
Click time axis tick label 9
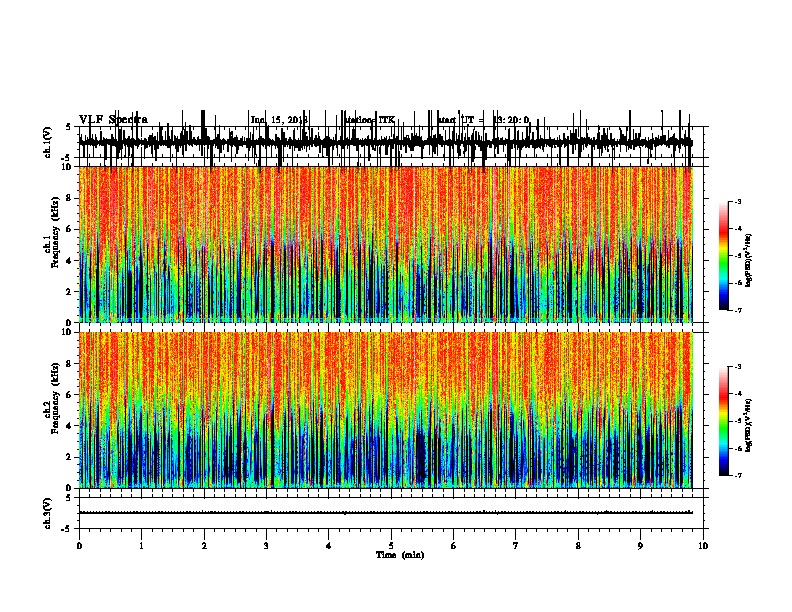(x=640, y=546)
